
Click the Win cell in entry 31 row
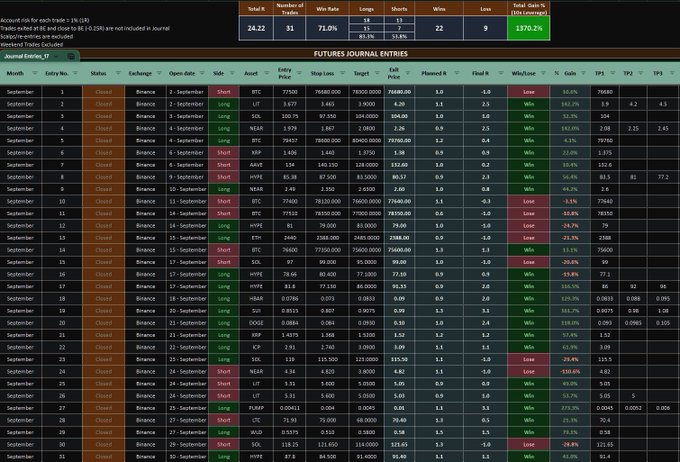(529, 456)
